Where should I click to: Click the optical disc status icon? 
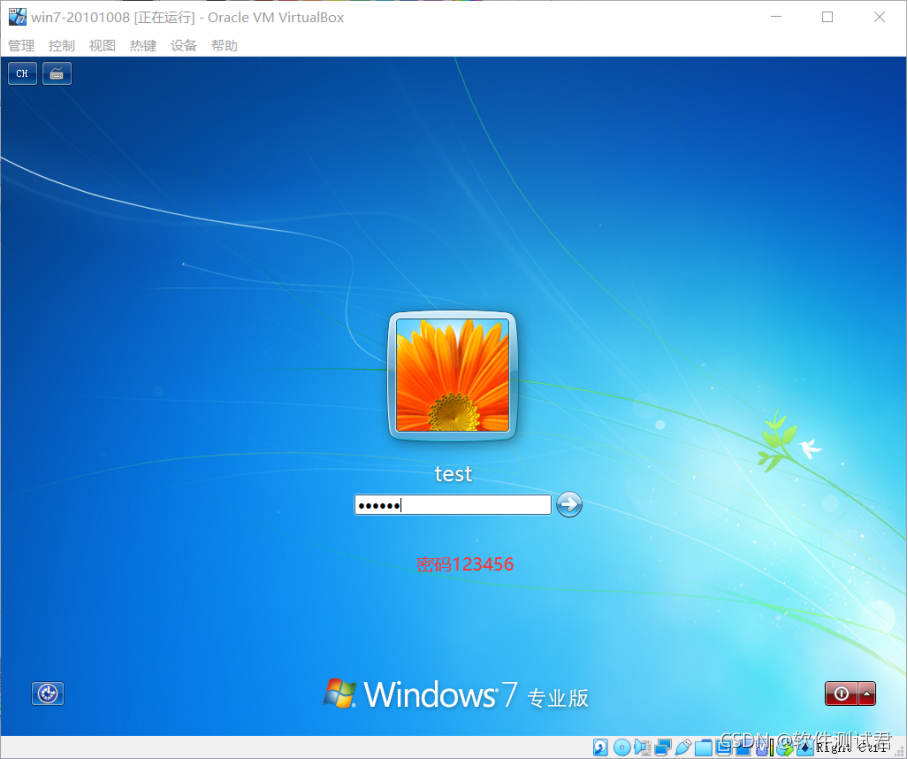click(621, 747)
